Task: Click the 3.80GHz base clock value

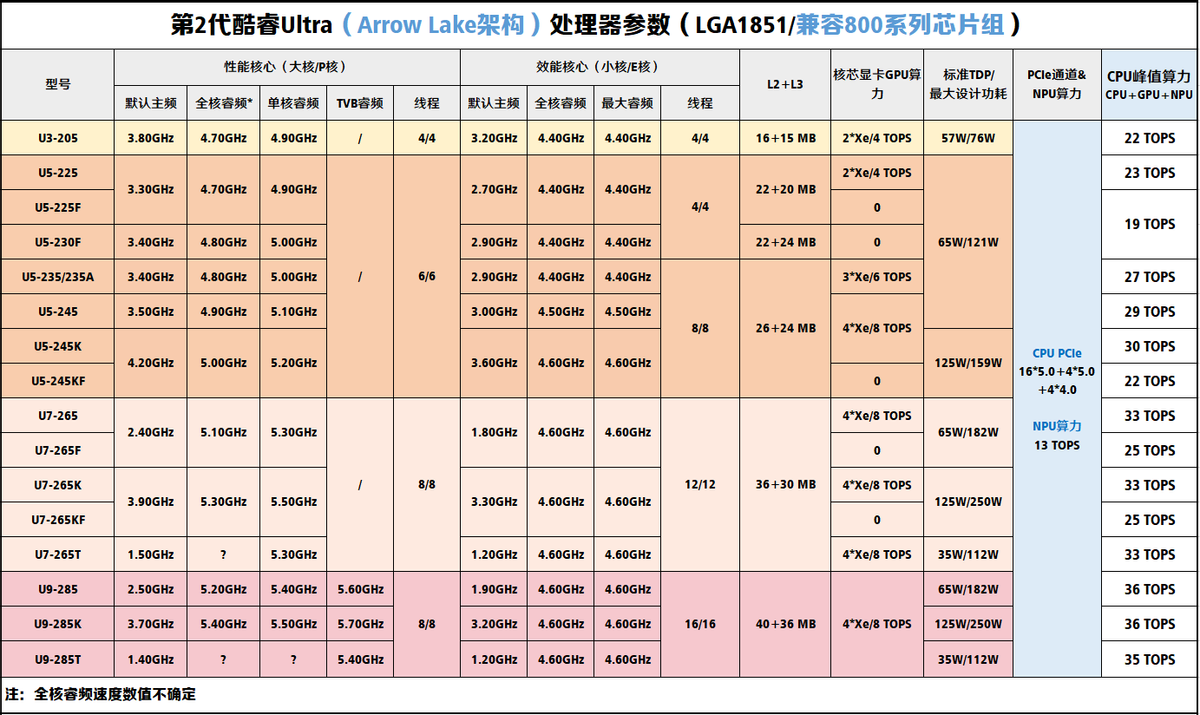Action: click(151, 138)
